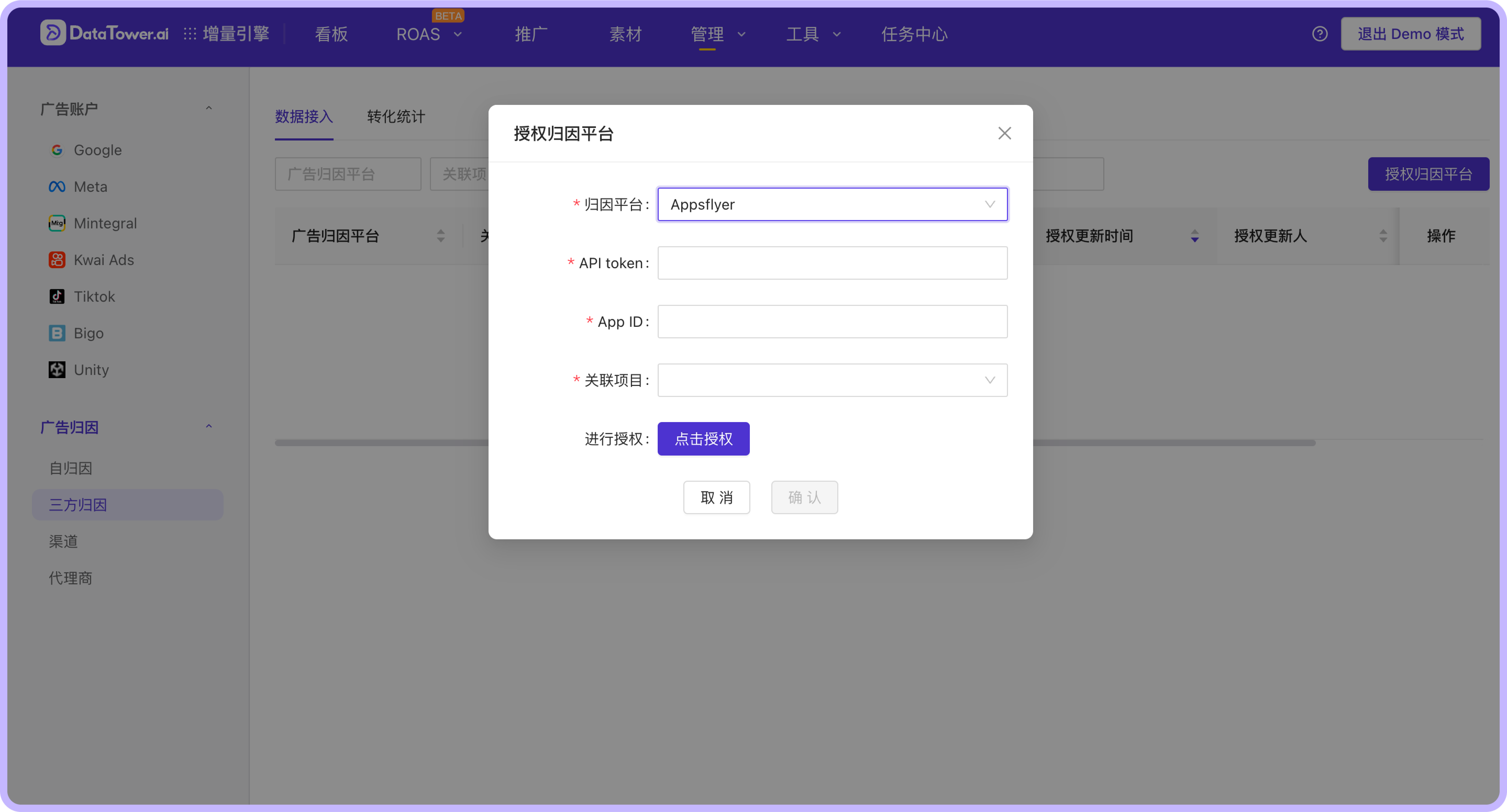The image size is (1507, 812).
Task: Click the Google icon in sidebar
Action: coord(57,150)
